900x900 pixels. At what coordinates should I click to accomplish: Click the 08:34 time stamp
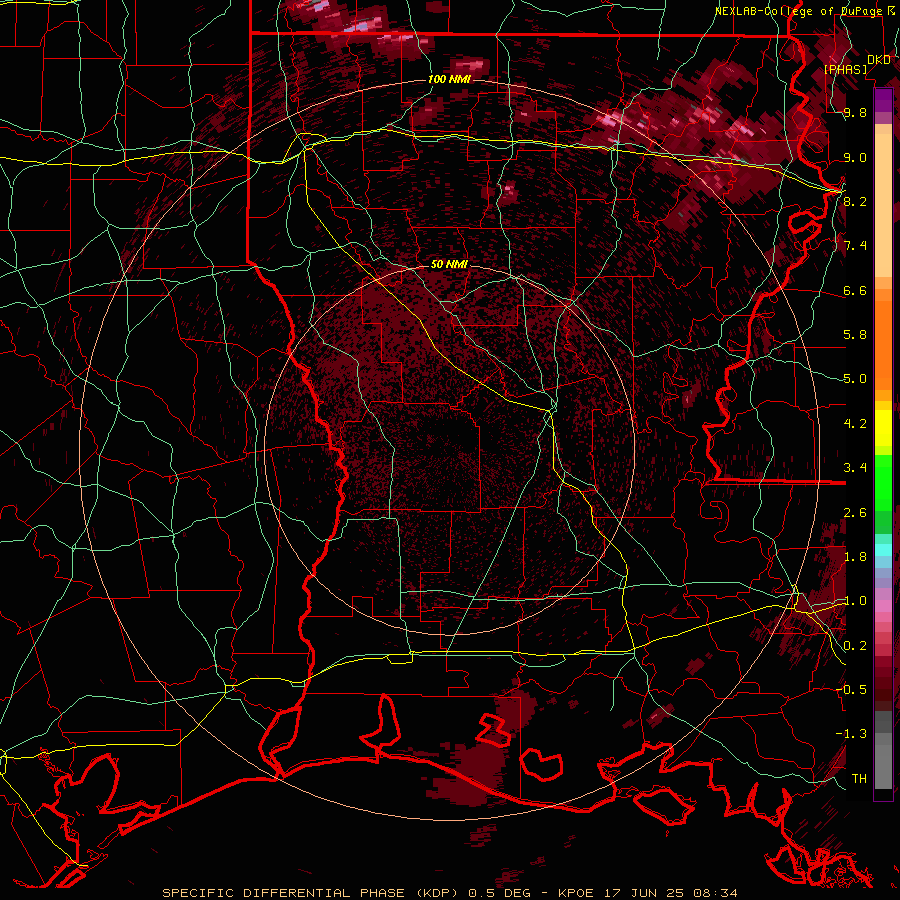click(x=715, y=893)
